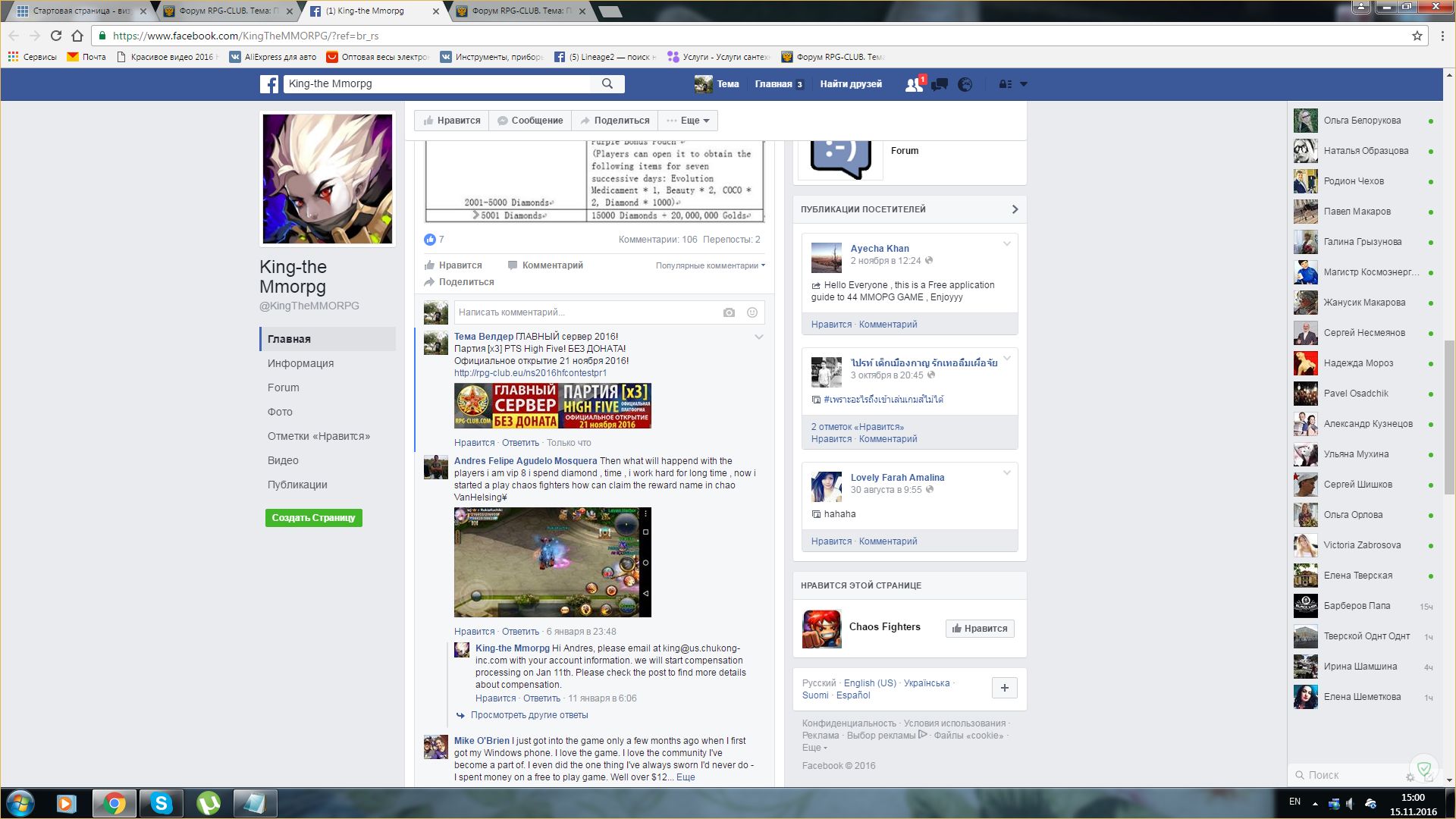The image size is (1456, 819).
Task: Click Создать Страницу green button
Action: point(313,518)
